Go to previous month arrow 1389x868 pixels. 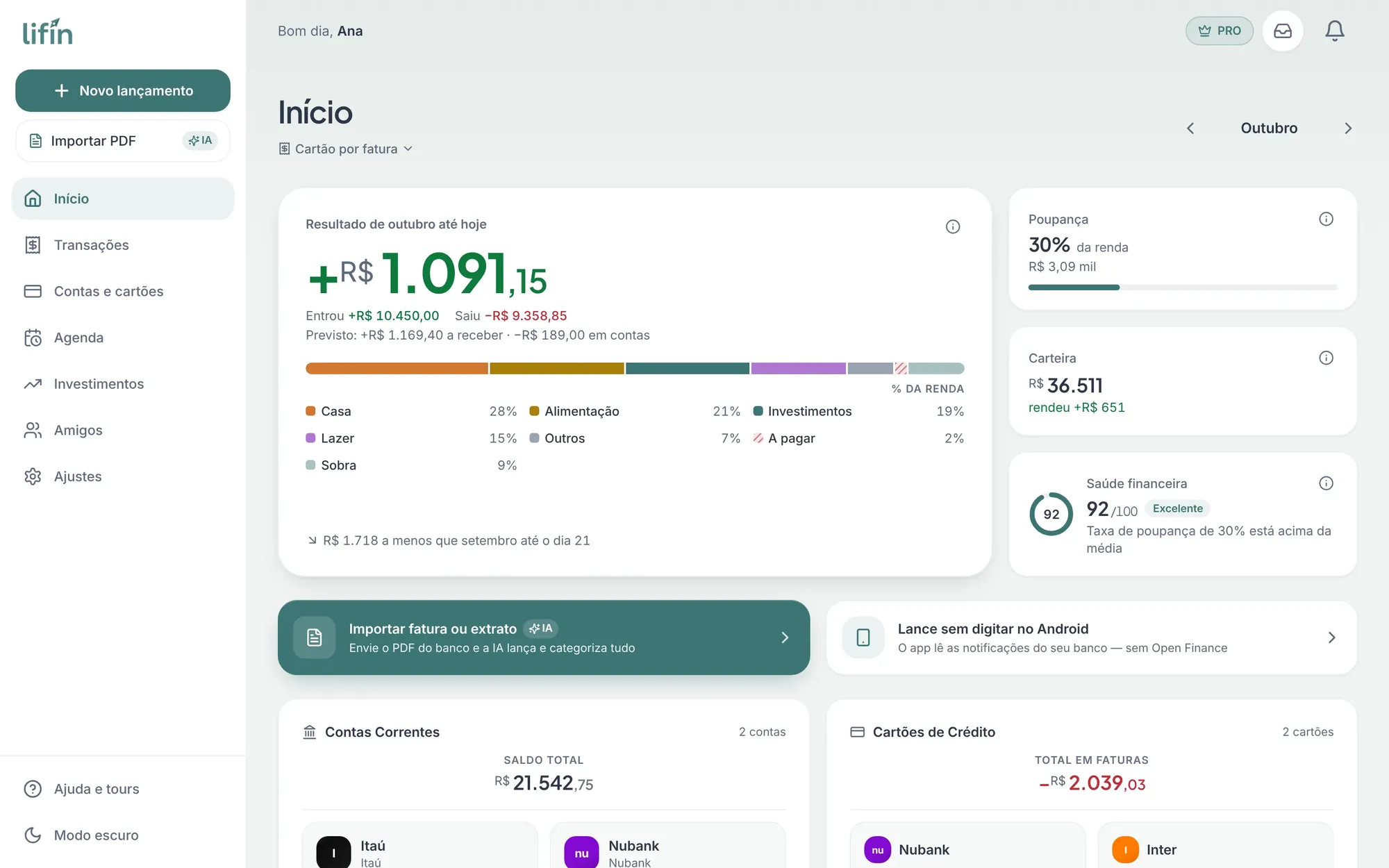(x=1190, y=128)
